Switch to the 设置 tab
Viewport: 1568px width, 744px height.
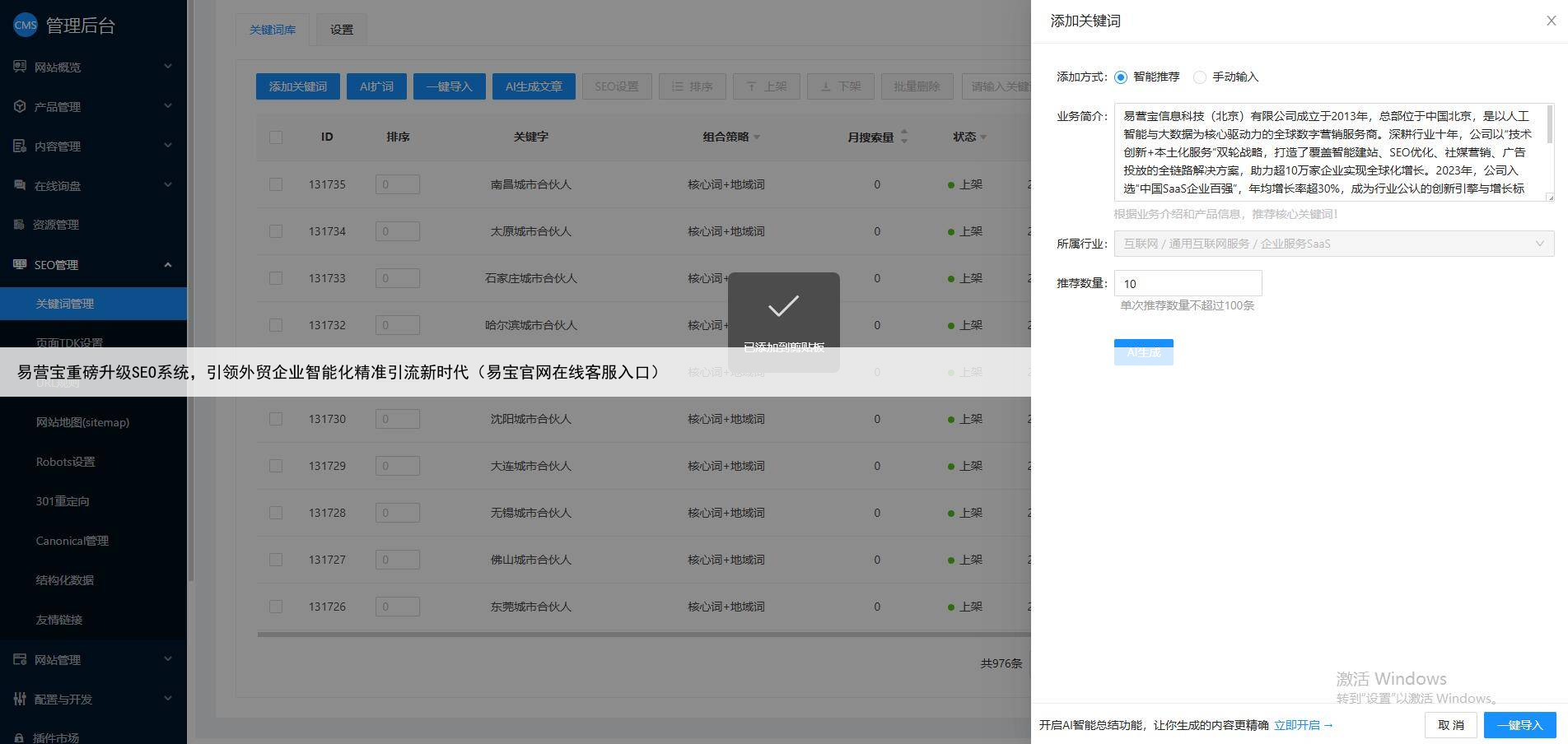pyautogui.click(x=341, y=30)
